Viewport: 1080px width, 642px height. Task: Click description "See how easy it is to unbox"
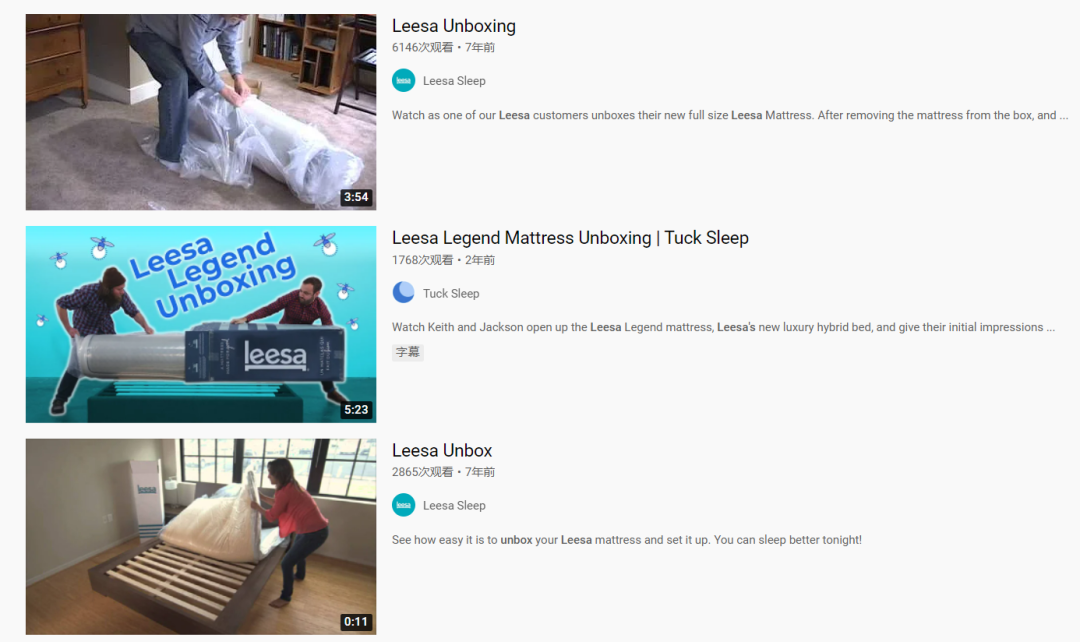click(627, 540)
